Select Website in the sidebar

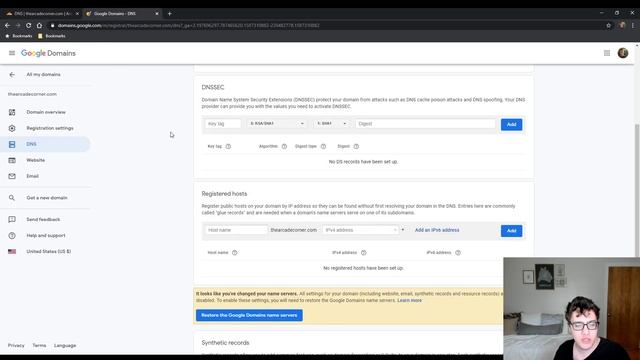tap(36, 160)
